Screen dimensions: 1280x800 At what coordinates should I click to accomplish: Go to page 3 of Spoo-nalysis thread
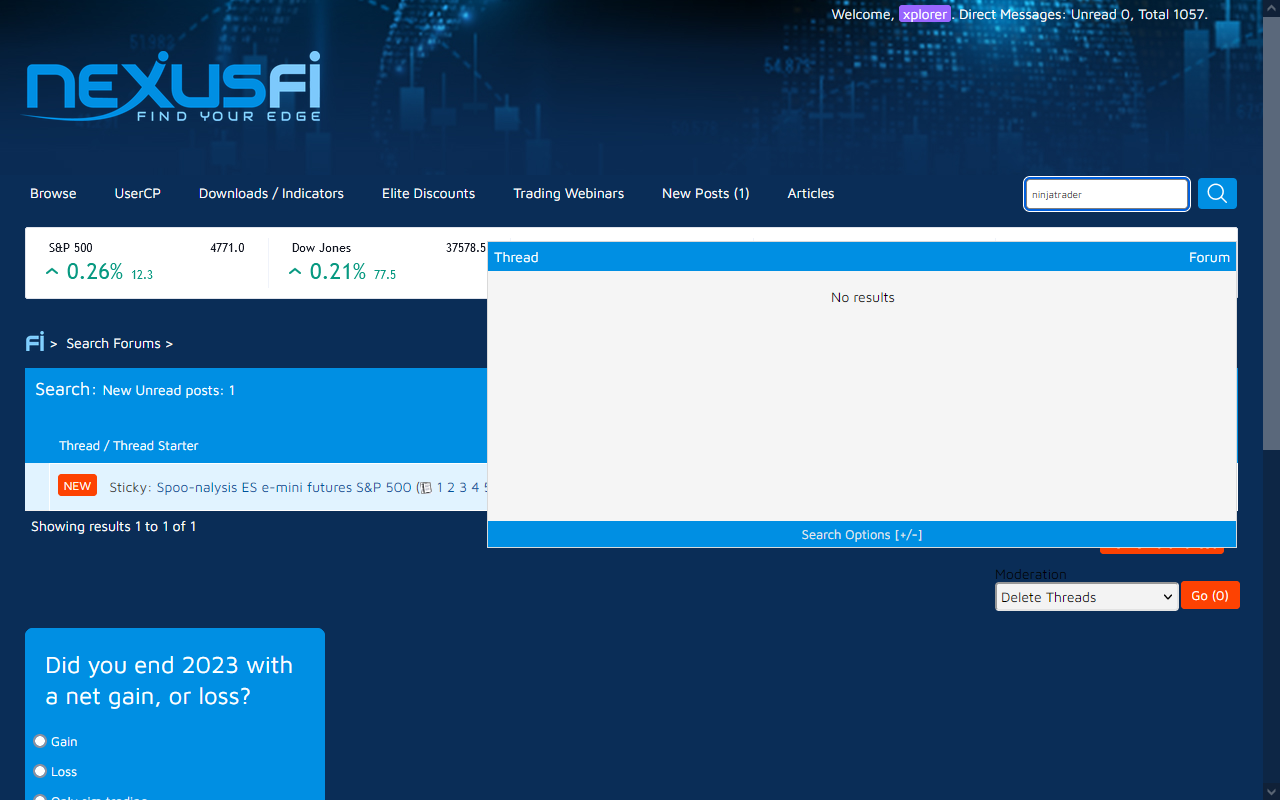coord(464,487)
